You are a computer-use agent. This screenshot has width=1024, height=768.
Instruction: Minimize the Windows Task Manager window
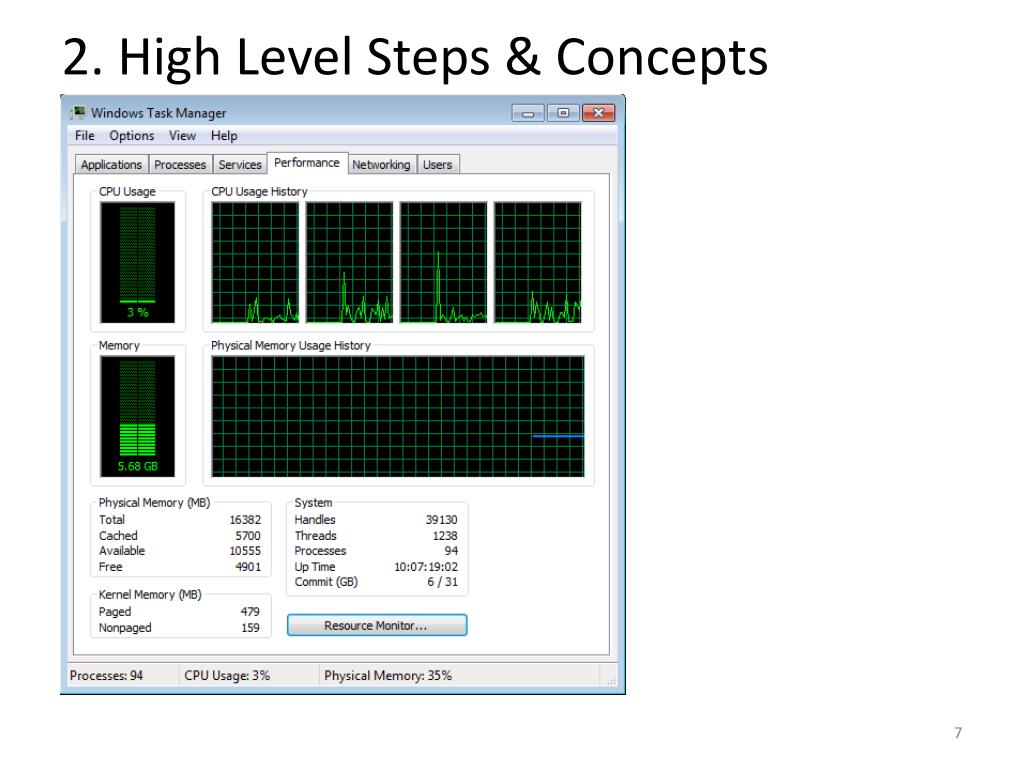(x=528, y=113)
